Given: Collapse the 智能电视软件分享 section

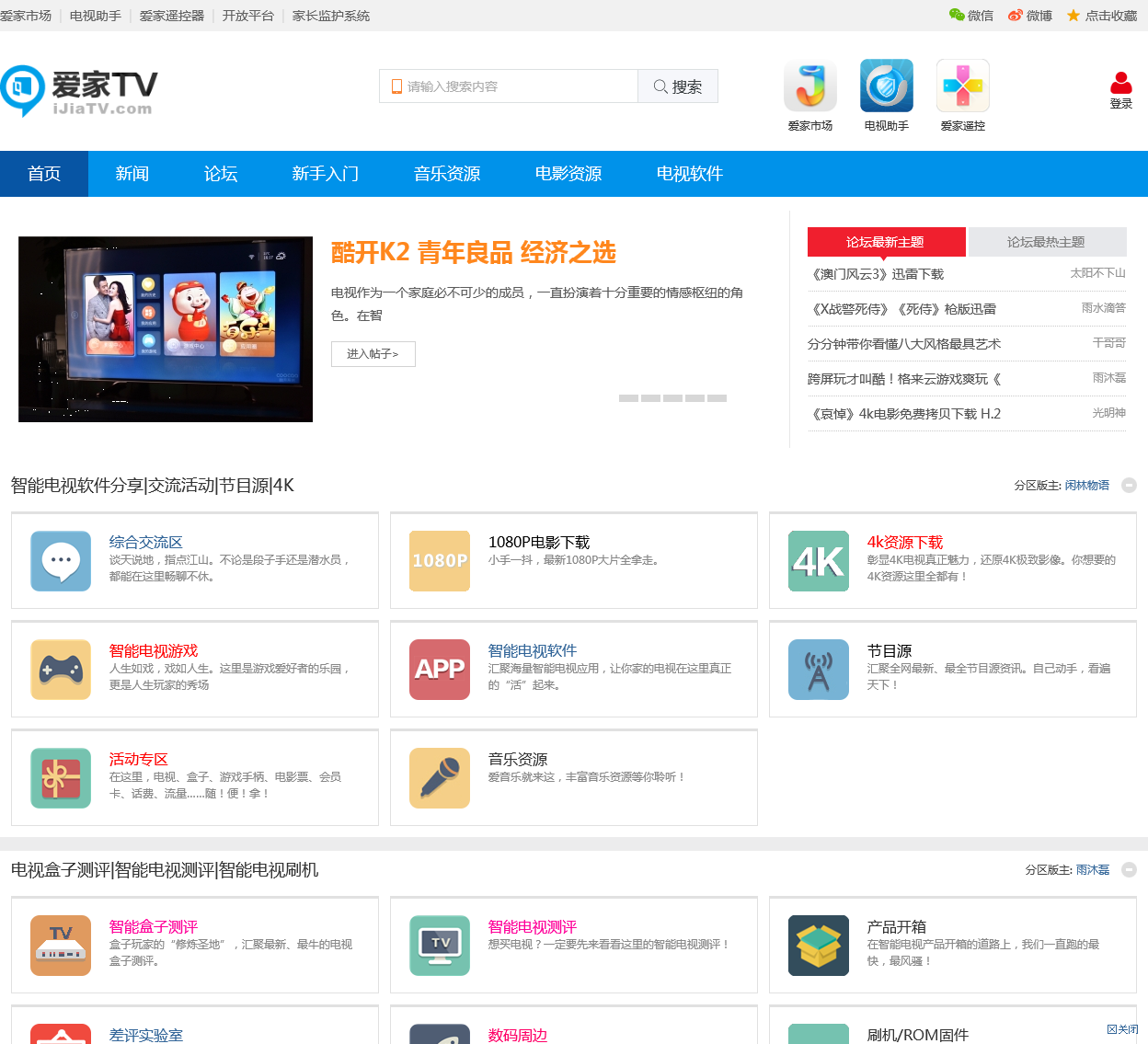Looking at the screenshot, I should click(x=1130, y=485).
